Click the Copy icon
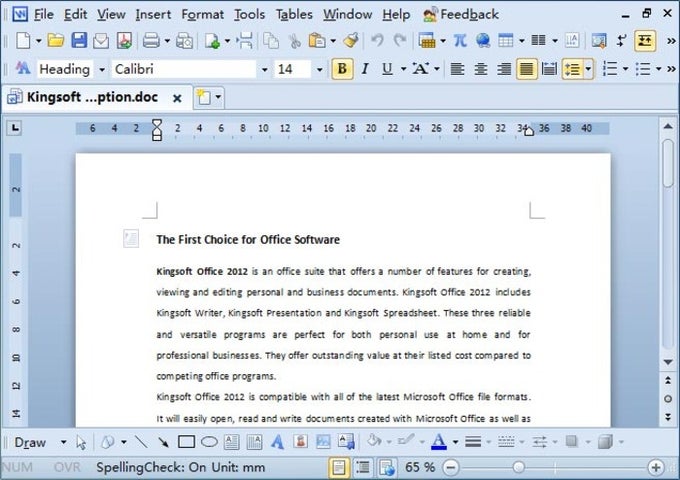This screenshot has width=680, height=480. pos(271,41)
